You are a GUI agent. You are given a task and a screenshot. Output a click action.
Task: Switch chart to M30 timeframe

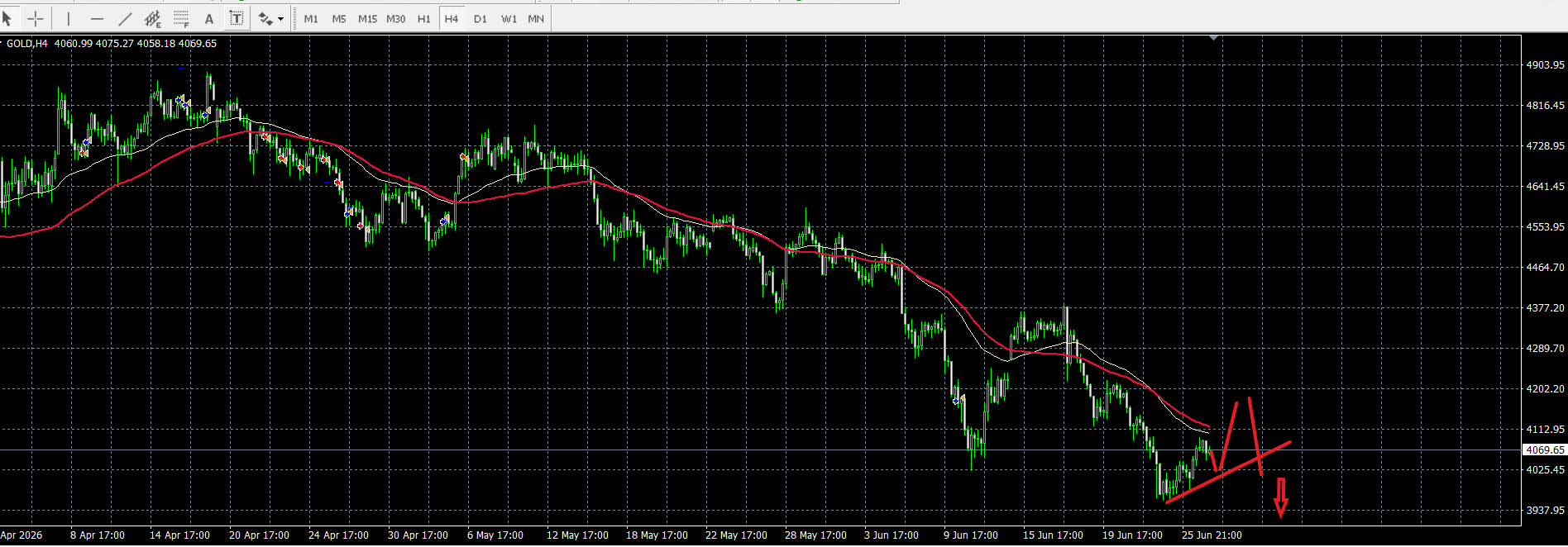click(x=396, y=18)
